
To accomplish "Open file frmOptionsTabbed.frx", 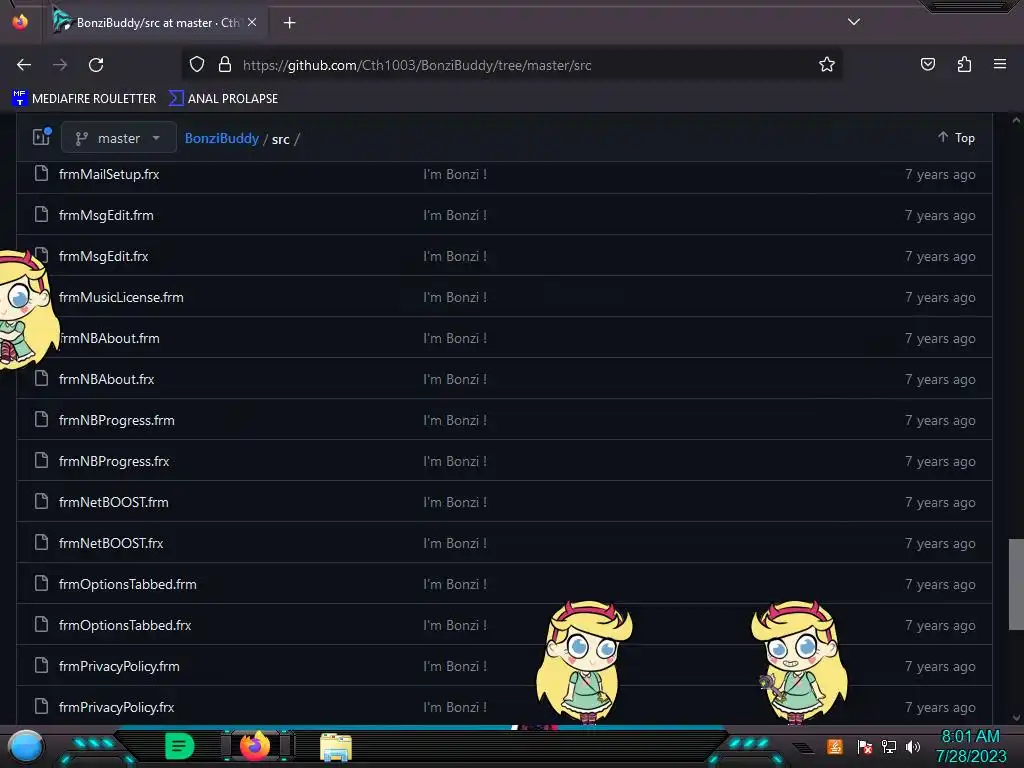I will 125,626.
